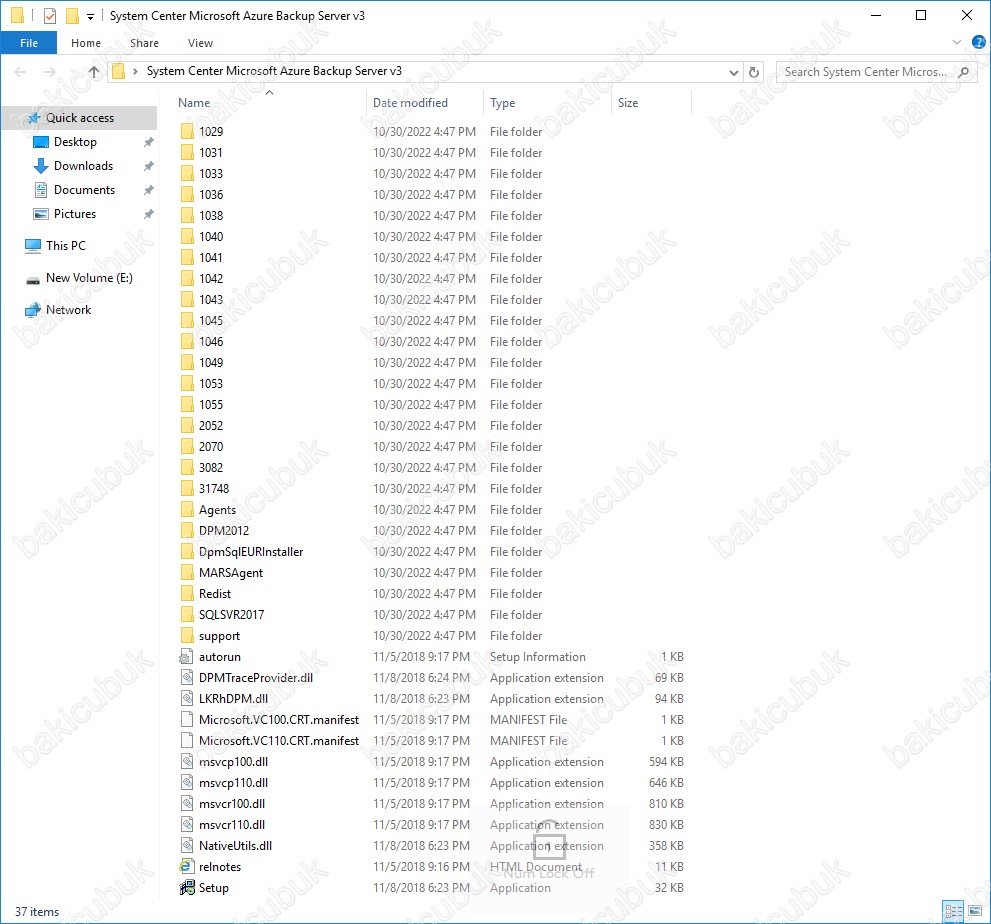Click the New Volume (E:) drive icon
This screenshot has width=991, height=924.
coord(33,279)
